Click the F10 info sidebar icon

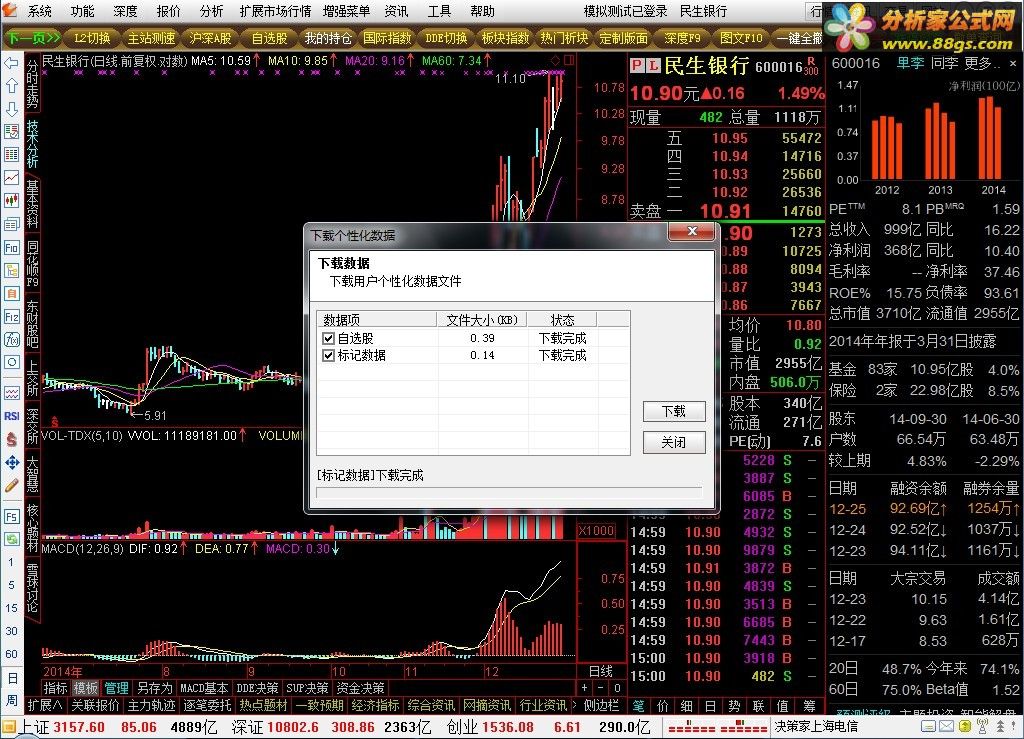[x=11, y=247]
